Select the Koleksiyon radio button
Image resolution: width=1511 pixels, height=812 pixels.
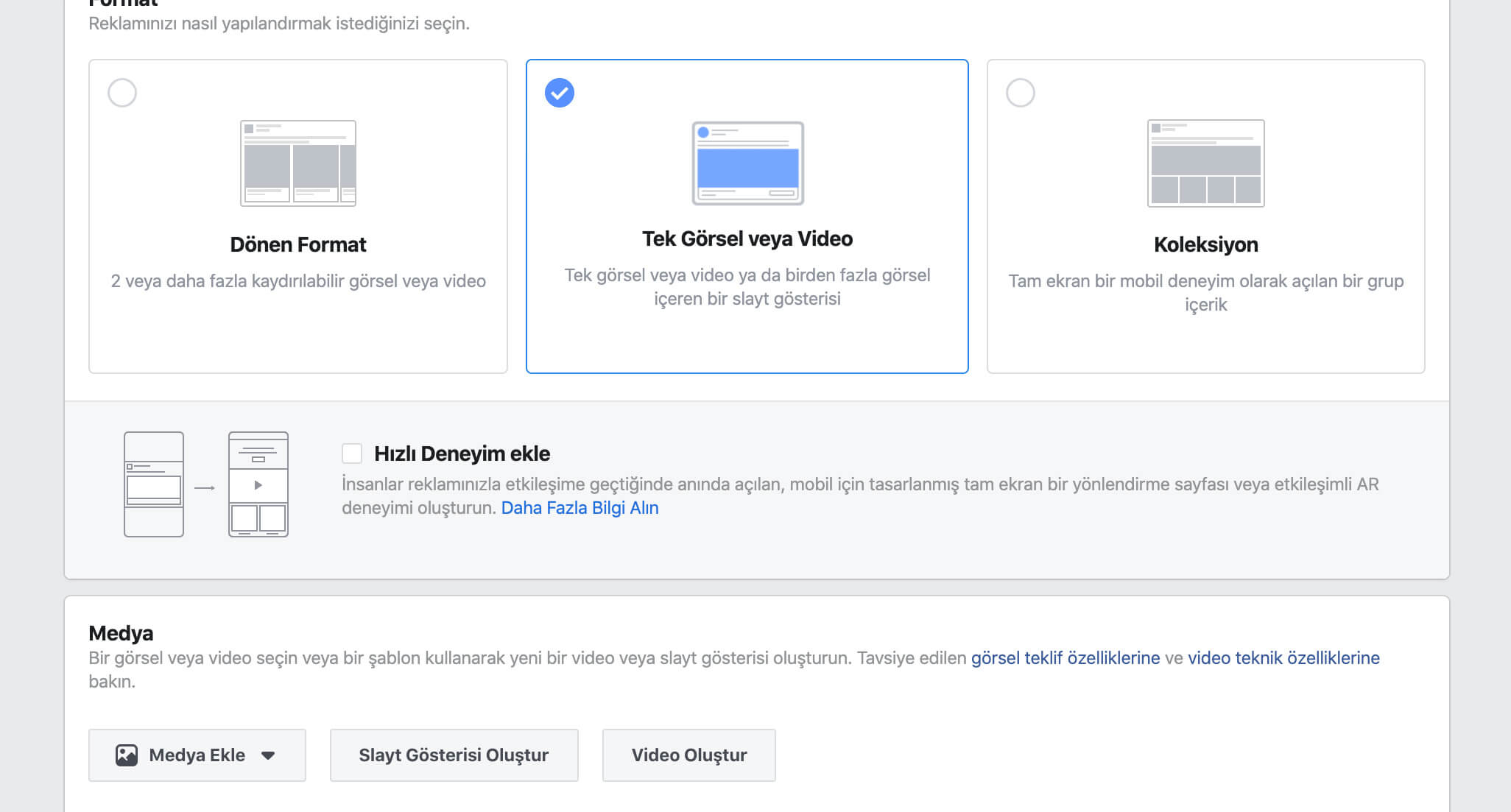1021,93
